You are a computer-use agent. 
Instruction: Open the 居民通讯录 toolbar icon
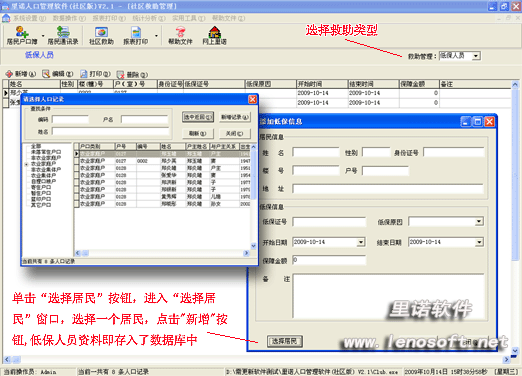point(63,32)
